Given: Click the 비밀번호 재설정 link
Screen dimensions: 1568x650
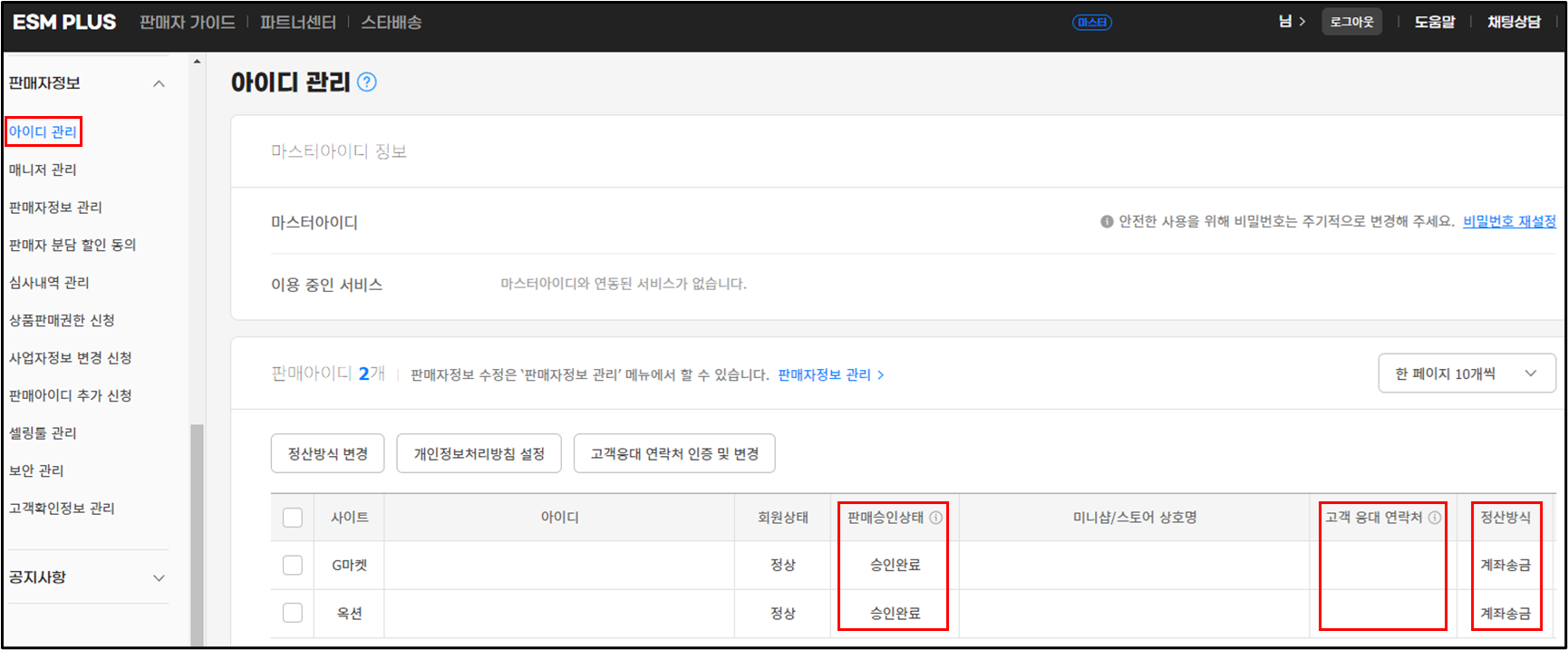Looking at the screenshot, I should click(x=1509, y=221).
